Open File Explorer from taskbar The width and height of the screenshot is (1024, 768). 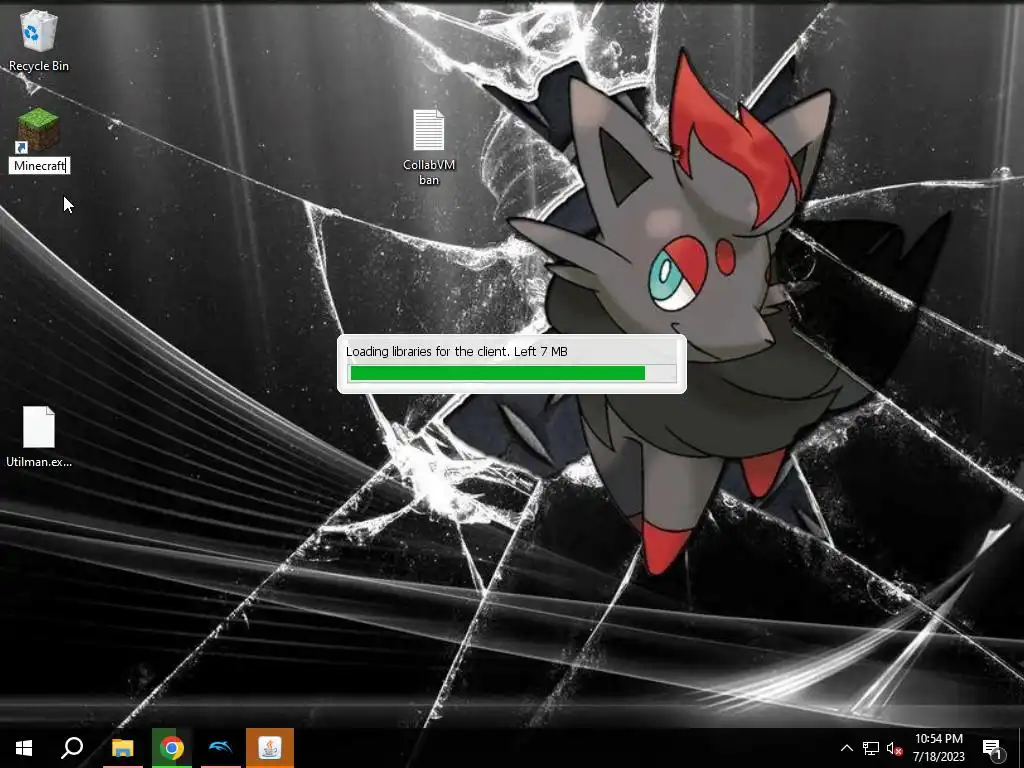point(122,748)
